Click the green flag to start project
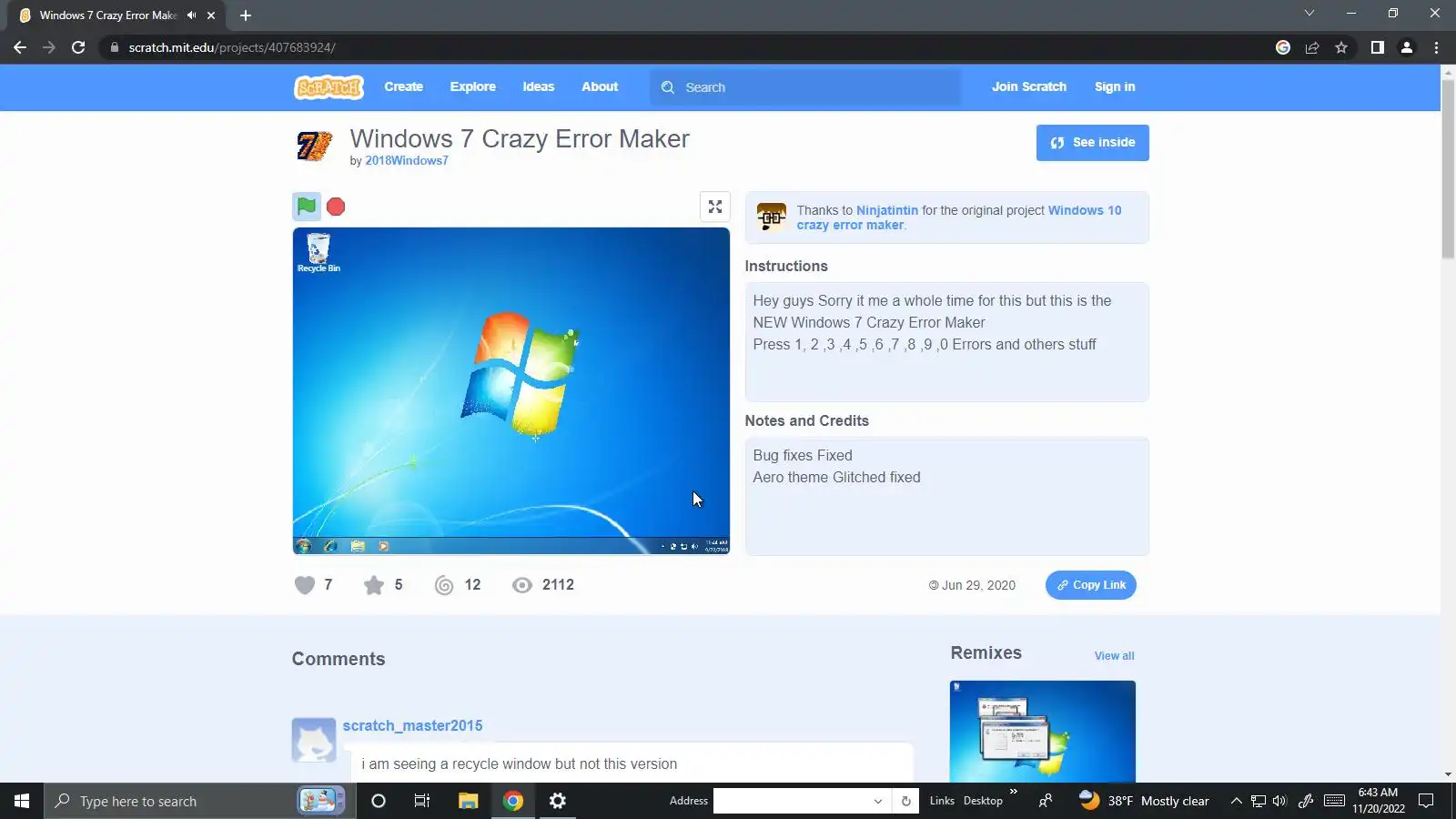Image resolution: width=1456 pixels, height=819 pixels. [x=307, y=207]
